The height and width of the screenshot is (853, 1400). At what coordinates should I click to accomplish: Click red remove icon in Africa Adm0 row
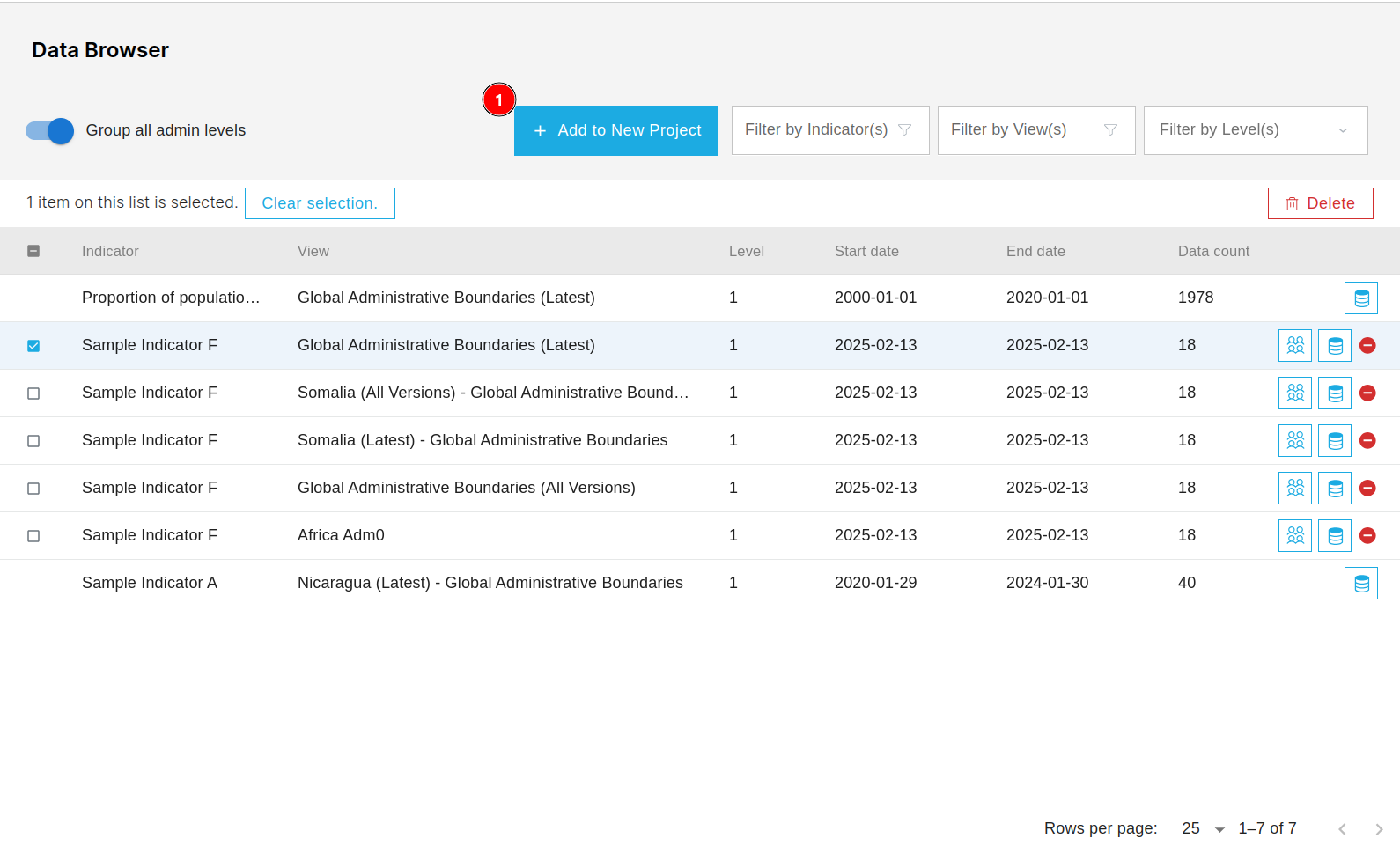tap(1367, 535)
